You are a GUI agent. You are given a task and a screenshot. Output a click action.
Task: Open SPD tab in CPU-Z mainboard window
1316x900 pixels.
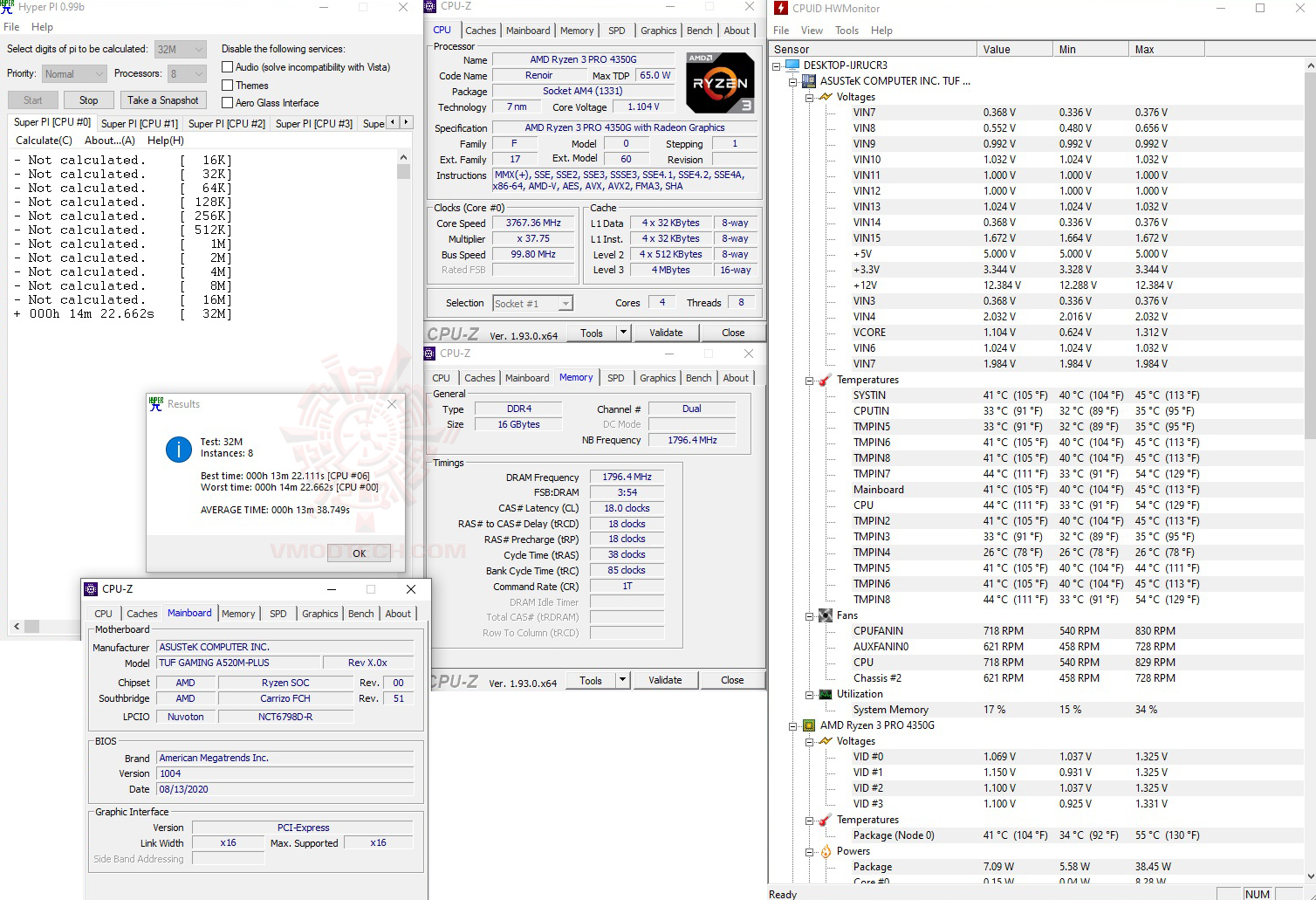[x=278, y=614]
